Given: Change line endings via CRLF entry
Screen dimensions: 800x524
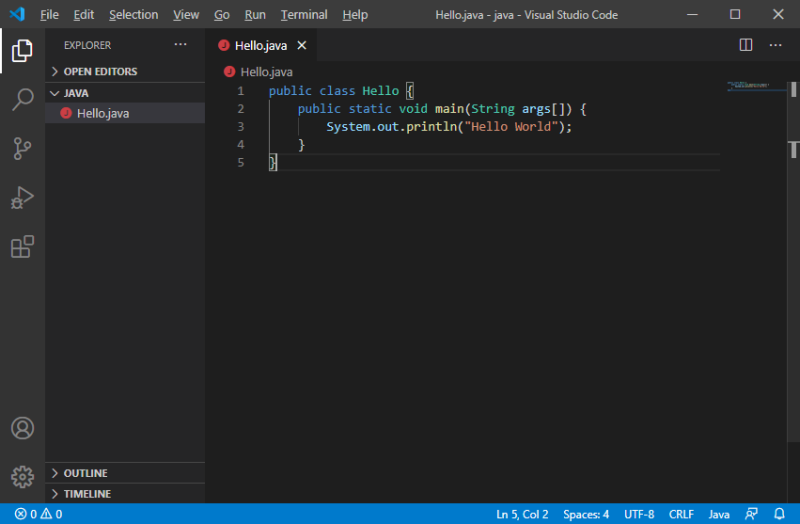Looking at the screenshot, I should [x=681, y=514].
